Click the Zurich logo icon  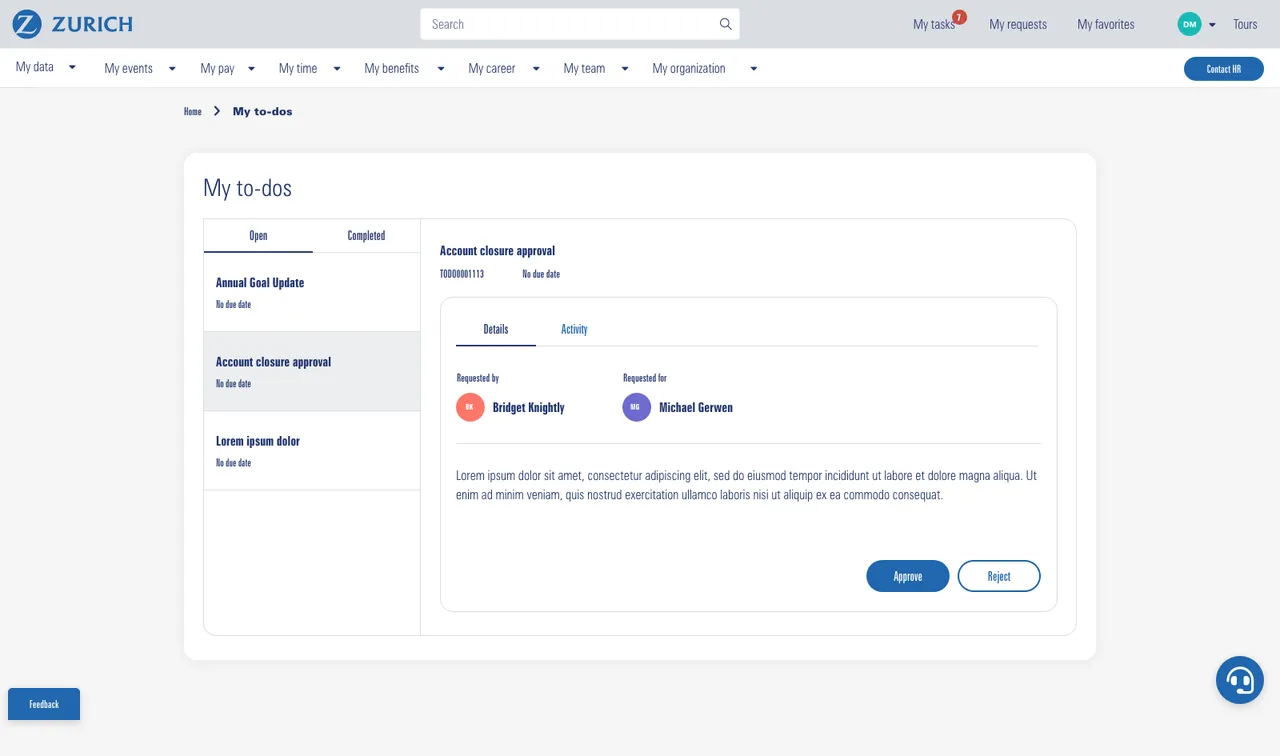[27, 24]
